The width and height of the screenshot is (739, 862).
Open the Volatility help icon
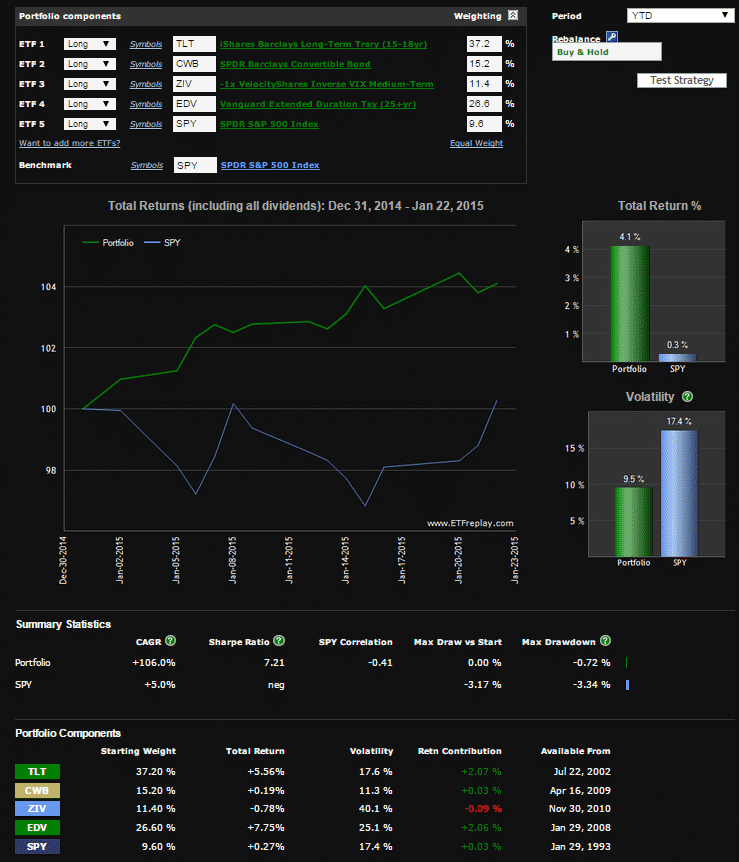pyautogui.click(x=687, y=396)
